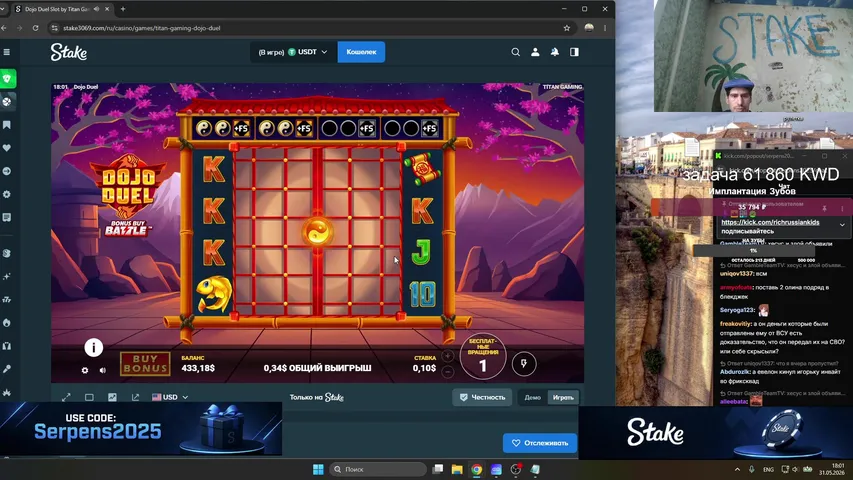Screen dimensions: 853x480
Task: Open the game info 'i' button
Action: pos(94,347)
